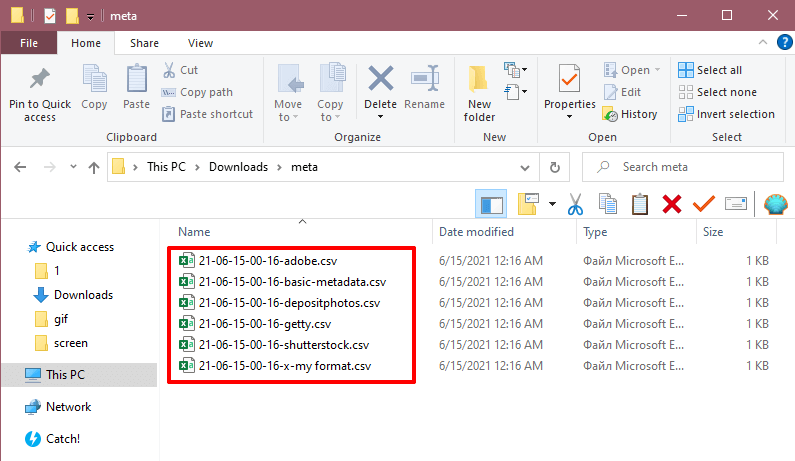Open the File menu tab

[x=29, y=43]
